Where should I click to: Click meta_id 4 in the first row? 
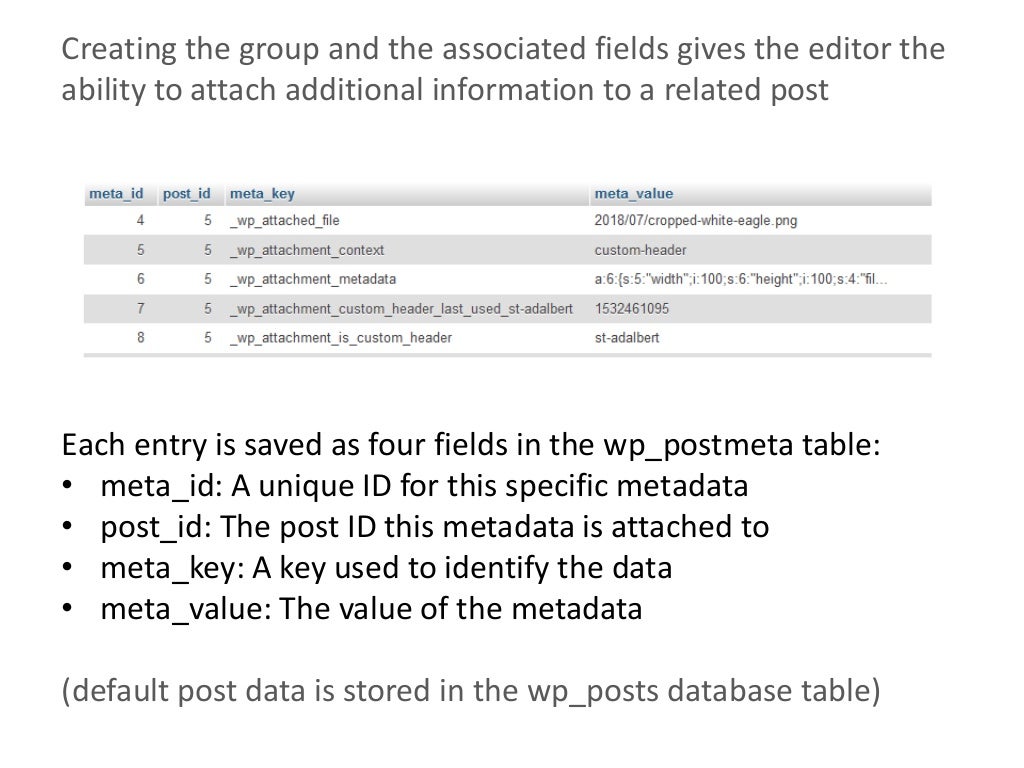[x=140, y=221]
